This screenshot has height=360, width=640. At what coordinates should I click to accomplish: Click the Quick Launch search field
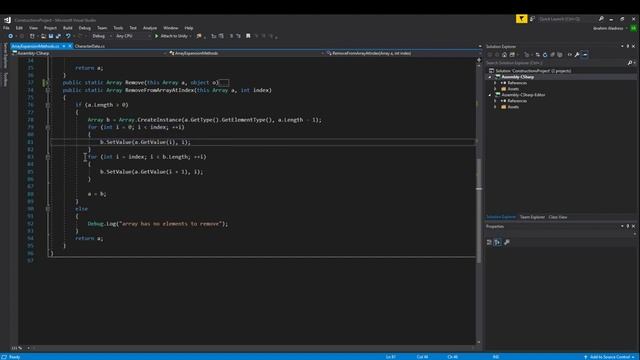pyautogui.click(x=567, y=19)
